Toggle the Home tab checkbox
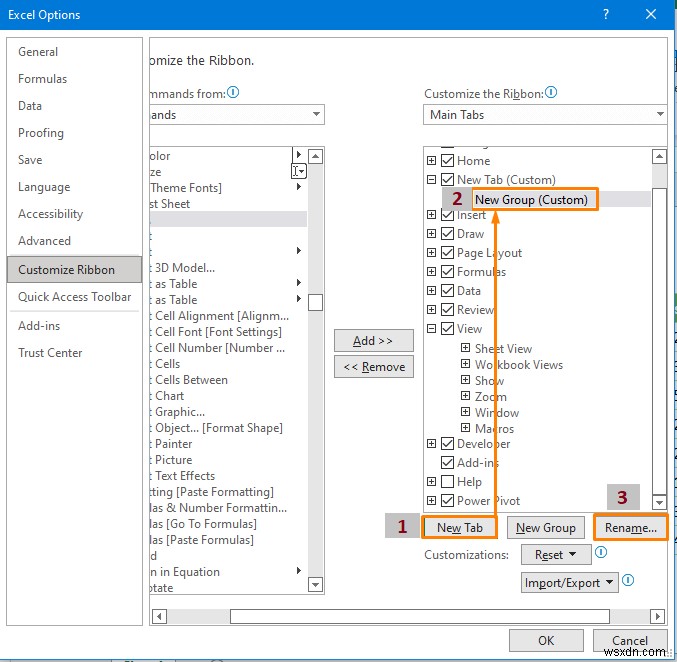The image size is (677, 662). pyautogui.click(x=447, y=161)
